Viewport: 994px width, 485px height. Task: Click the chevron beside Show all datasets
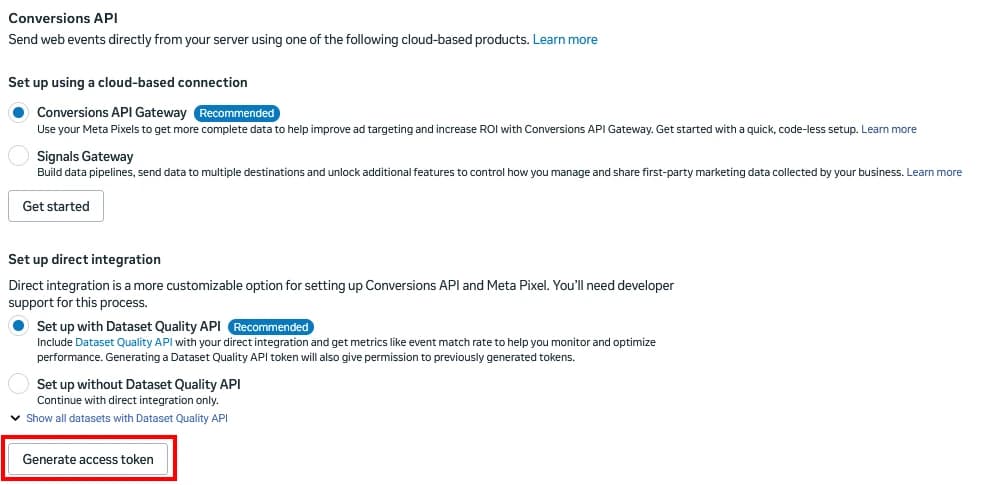15,418
